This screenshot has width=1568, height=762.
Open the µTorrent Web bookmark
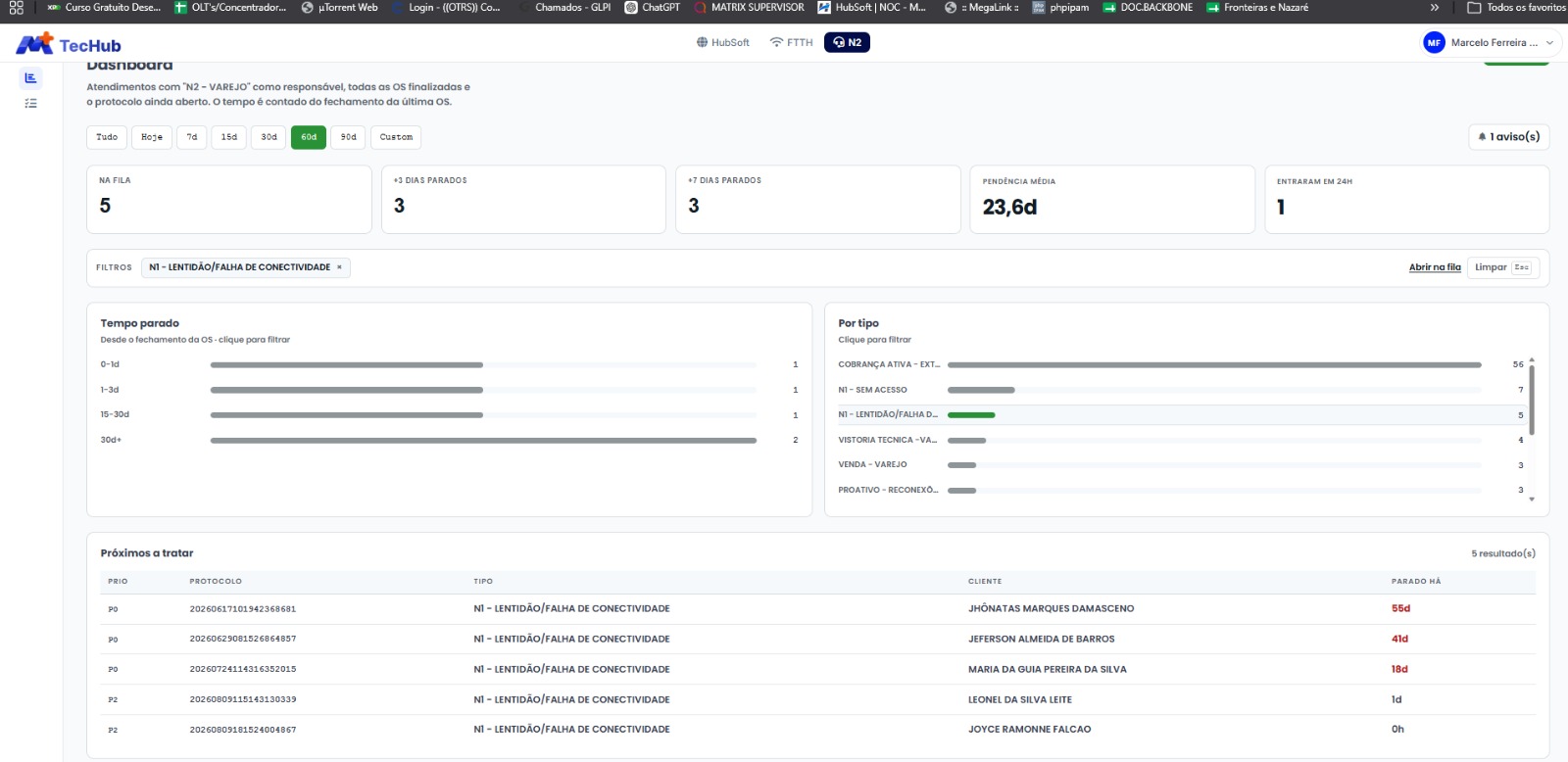tap(339, 8)
